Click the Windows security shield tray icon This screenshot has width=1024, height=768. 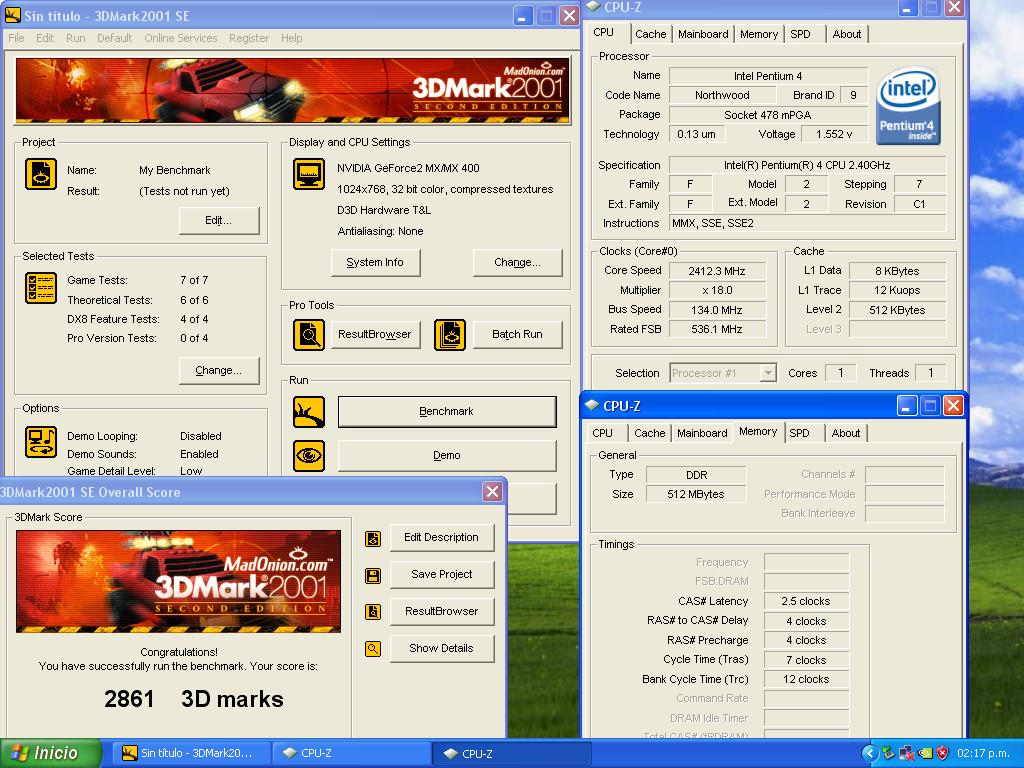pos(942,753)
